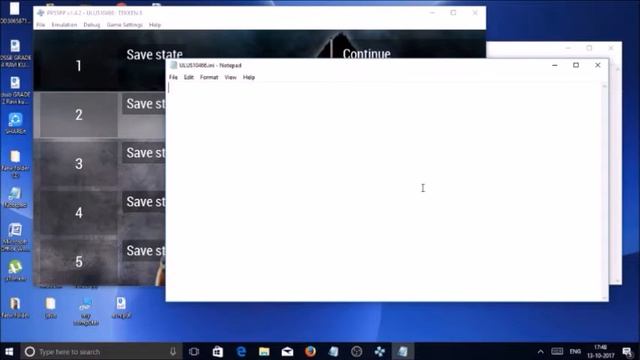This screenshot has height=360, width=640.
Task: Open File Explorer from taskbar
Action: pos(264,351)
